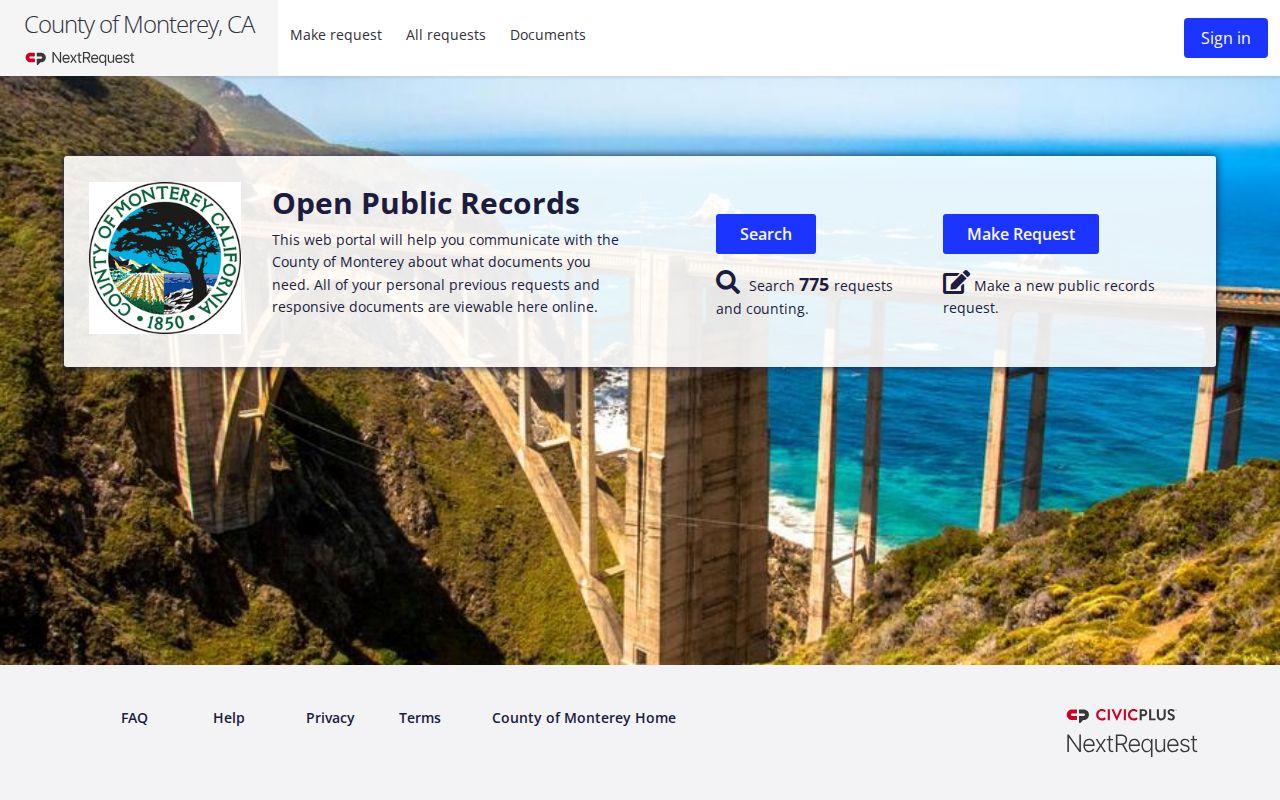The width and height of the screenshot is (1280, 800).
Task: Click the magnifying glass search icon
Action: pos(728,283)
